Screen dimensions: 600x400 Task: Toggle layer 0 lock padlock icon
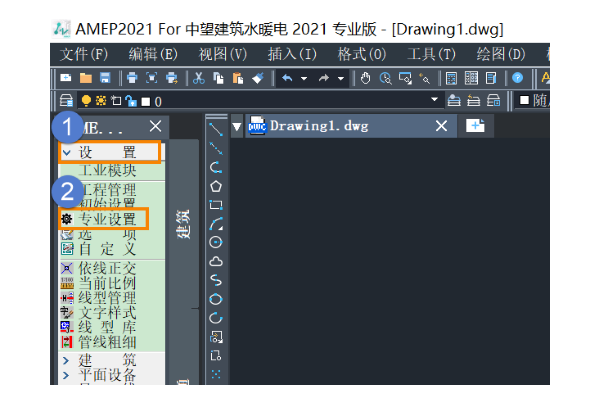click(x=131, y=101)
